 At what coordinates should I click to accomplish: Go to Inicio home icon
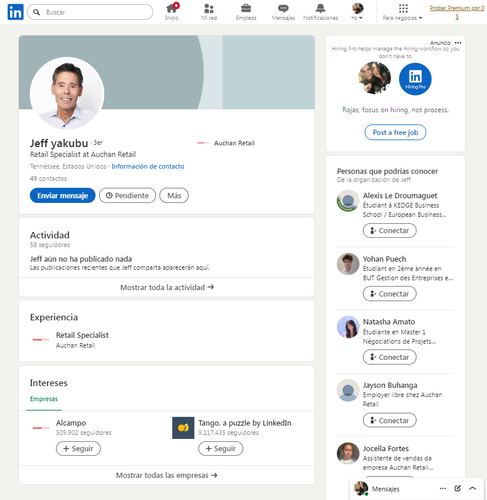click(x=172, y=12)
